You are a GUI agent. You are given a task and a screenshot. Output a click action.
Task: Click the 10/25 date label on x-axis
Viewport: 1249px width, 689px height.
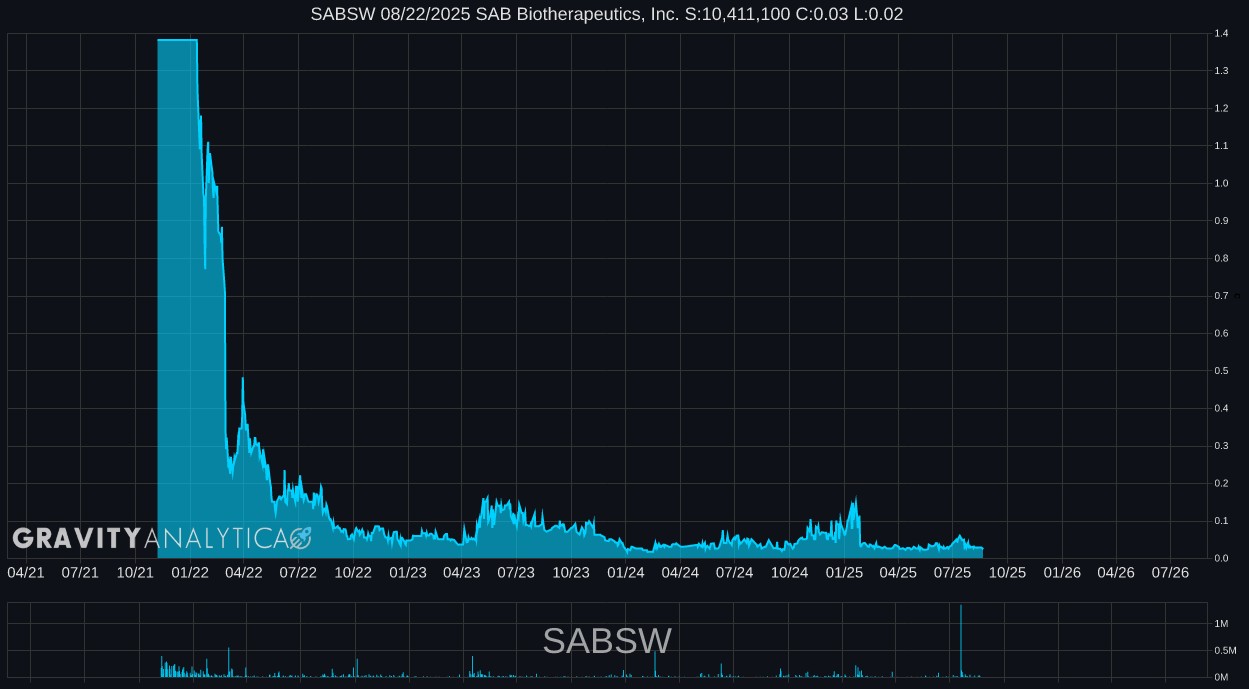point(1007,572)
